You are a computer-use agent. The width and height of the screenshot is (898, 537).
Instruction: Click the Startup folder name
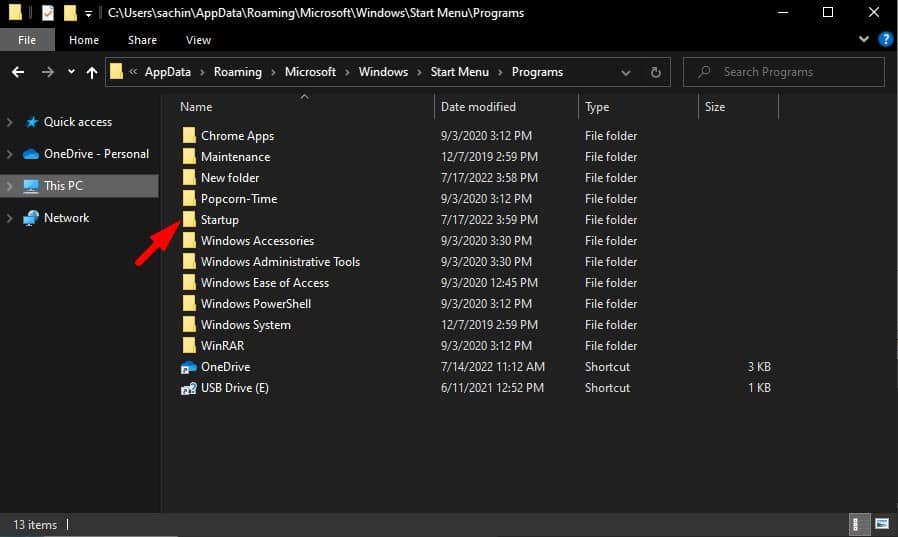220,220
